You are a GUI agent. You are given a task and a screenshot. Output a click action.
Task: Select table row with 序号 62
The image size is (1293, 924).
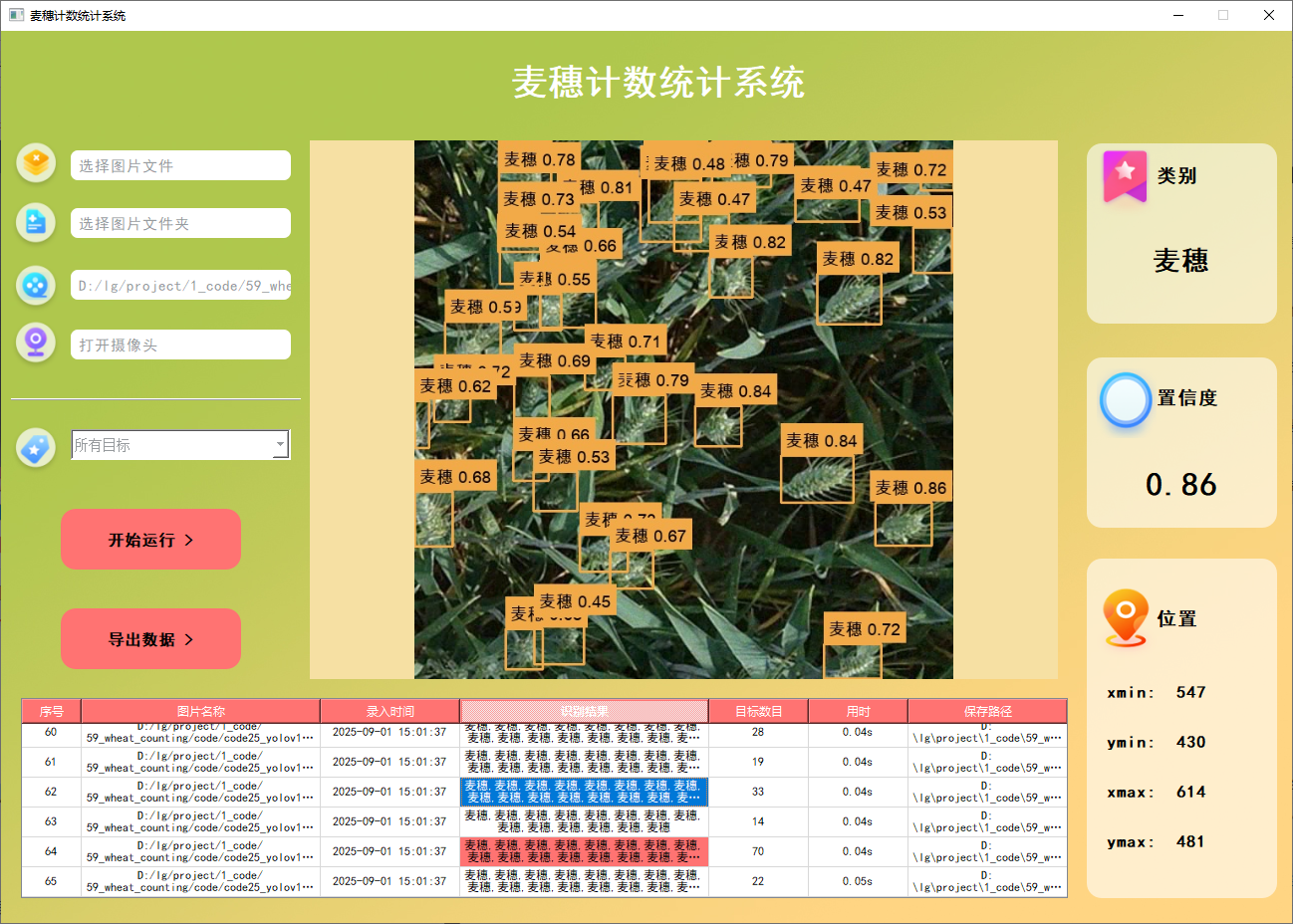click(544, 792)
